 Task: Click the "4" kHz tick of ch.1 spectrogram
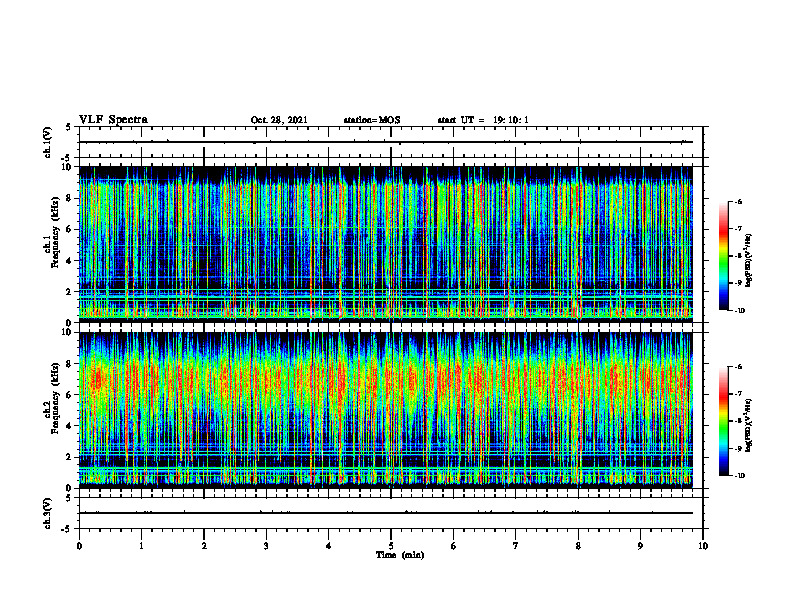pyautogui.click(x=69, y=261)
